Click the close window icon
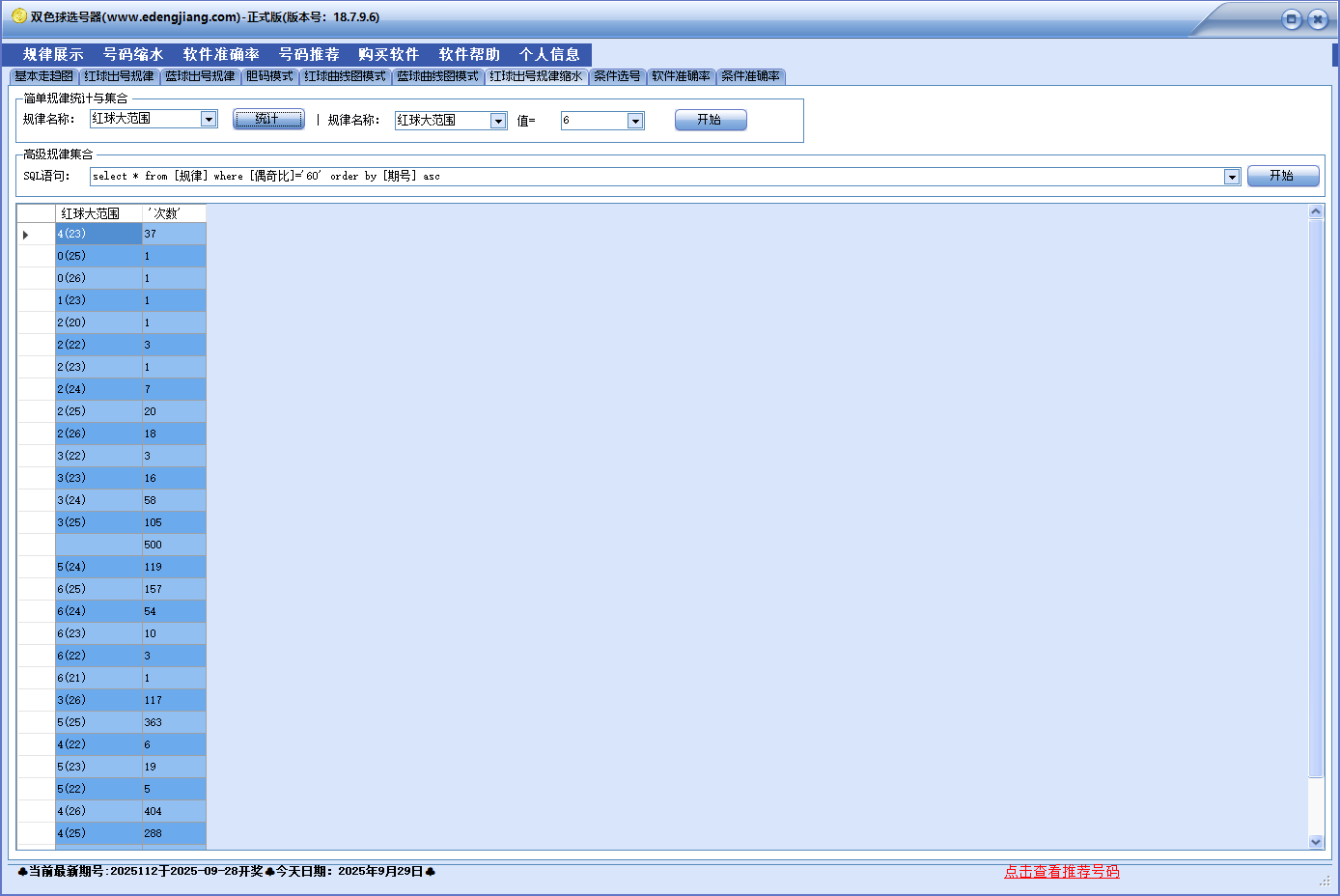The image size is (1340, 896). tap(1318, 19)
